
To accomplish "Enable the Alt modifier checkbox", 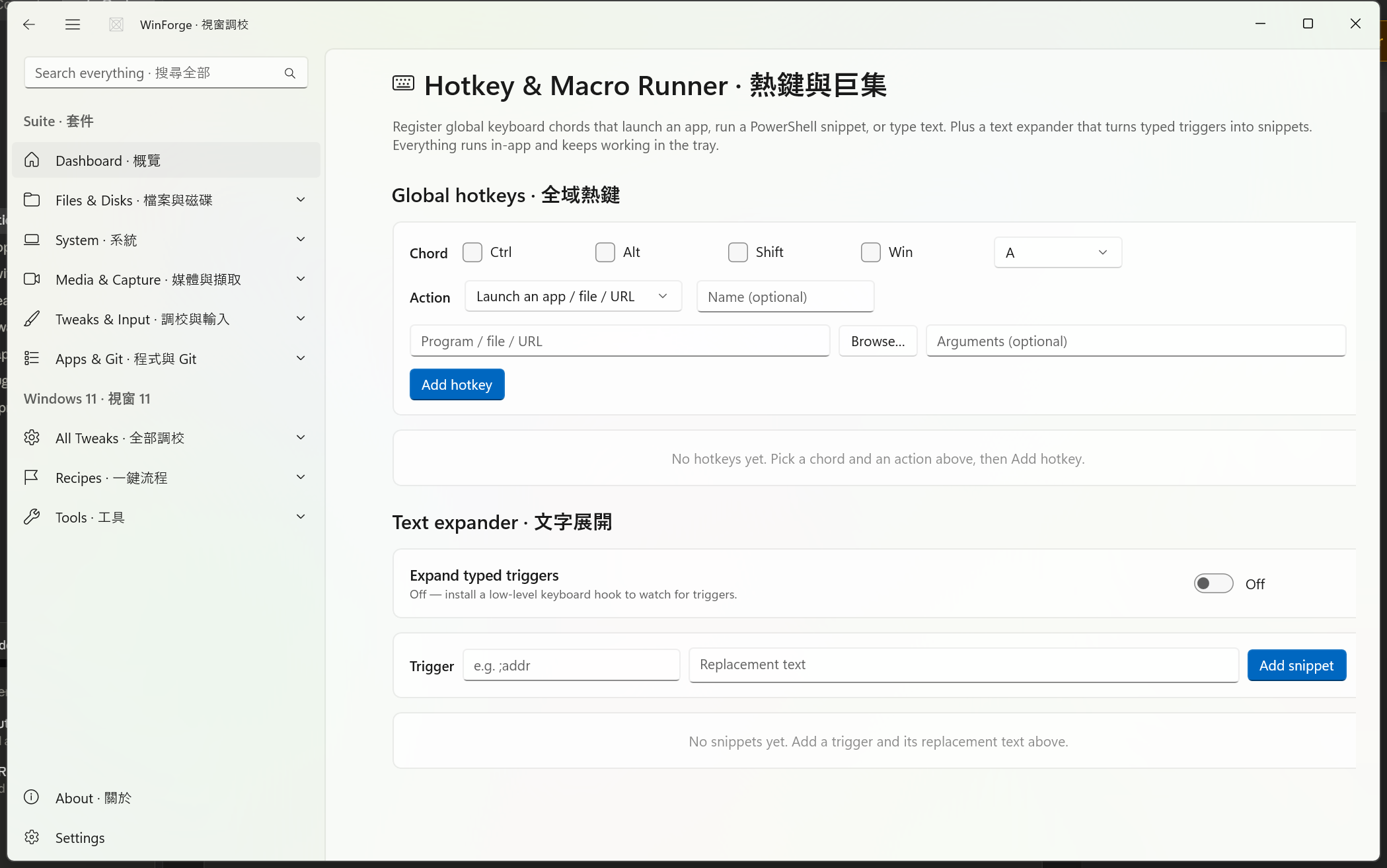I will point(605,252).
